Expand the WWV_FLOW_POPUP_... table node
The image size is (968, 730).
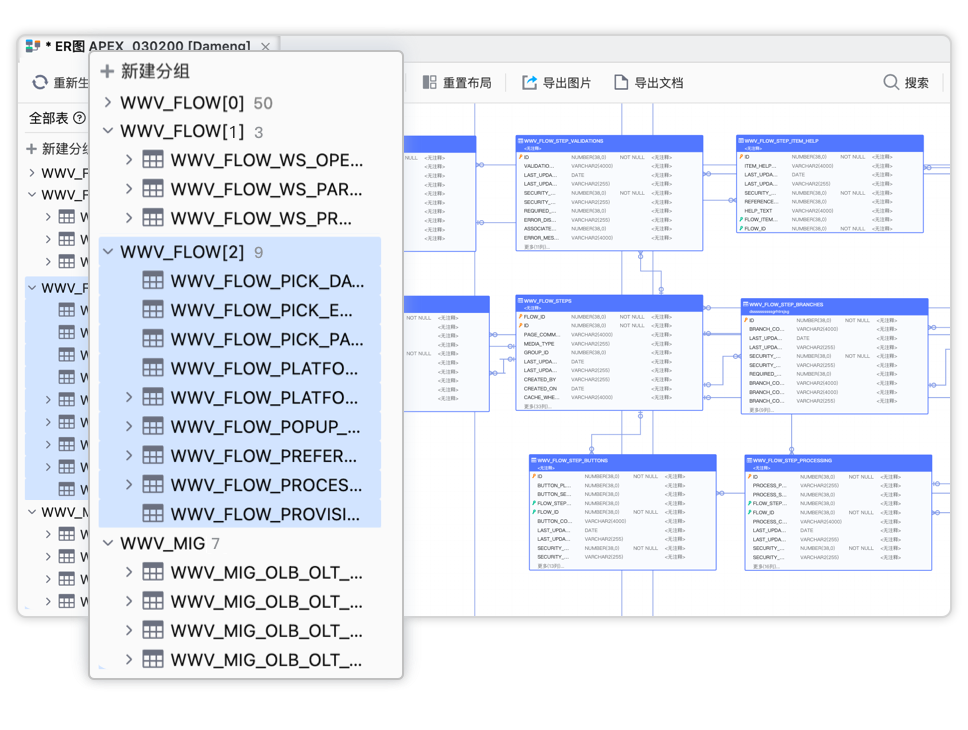click(129, 426)
